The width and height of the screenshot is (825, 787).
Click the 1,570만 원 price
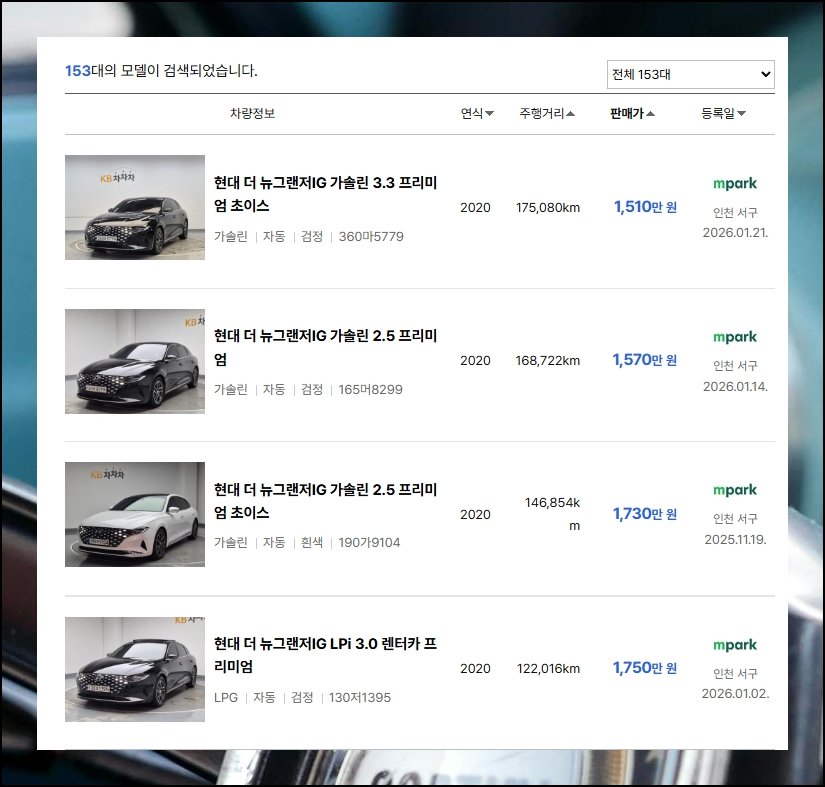[x=645, y=360]
